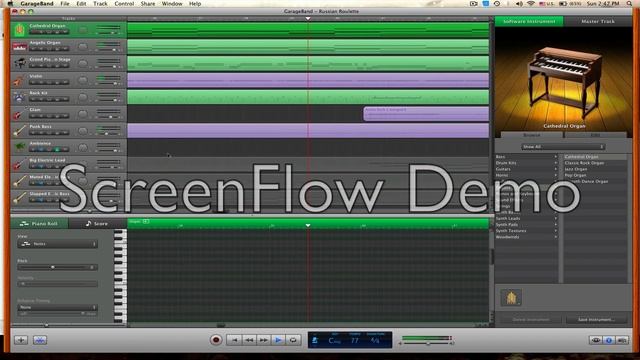Select the Angelic Organ track icon
Screen dimensions: 640x360
point(19,47)
